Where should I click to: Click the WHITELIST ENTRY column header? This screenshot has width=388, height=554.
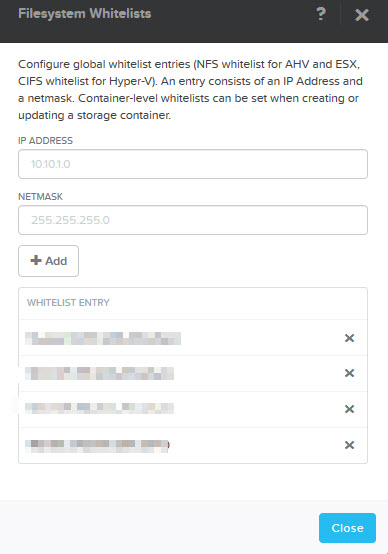tap(68, 303)
